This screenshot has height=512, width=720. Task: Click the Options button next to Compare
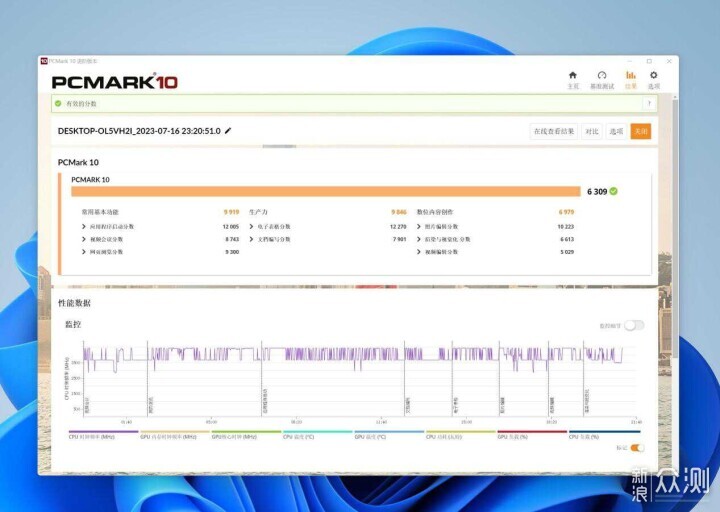click(x=616, y=131)
